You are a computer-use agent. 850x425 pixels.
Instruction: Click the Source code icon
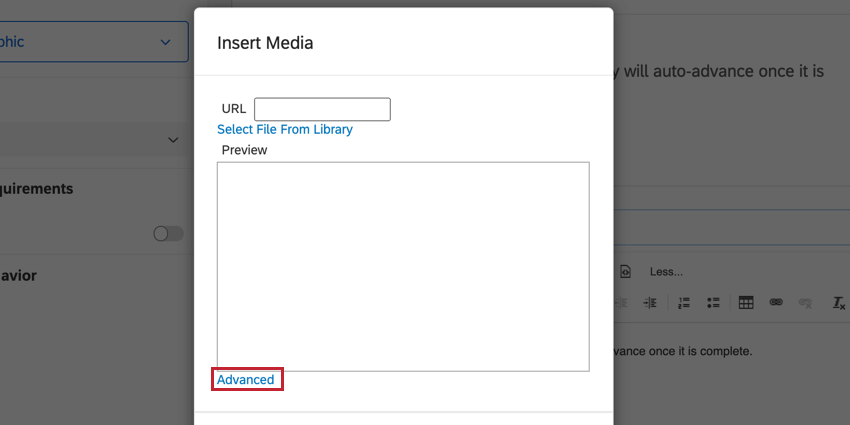click(625, 272)
